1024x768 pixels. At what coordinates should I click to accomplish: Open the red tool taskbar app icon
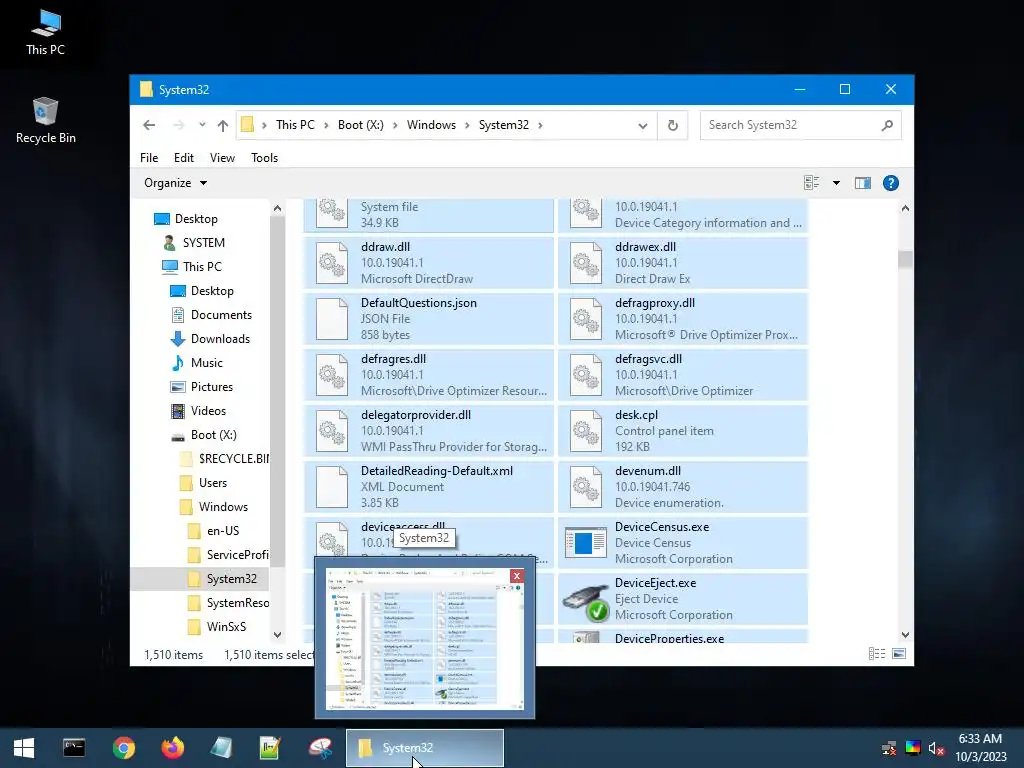click(320, 748)
